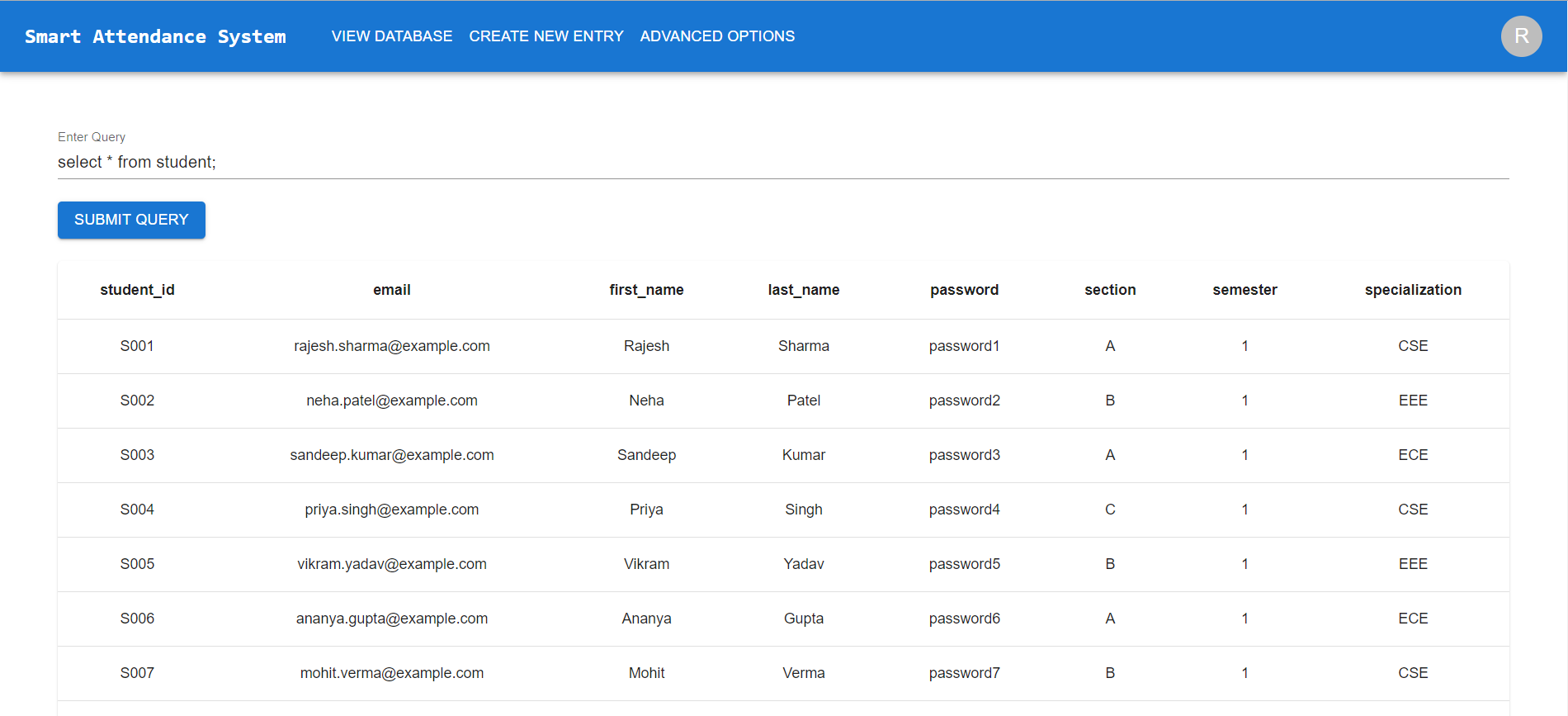Select student ID S002 cell
Image resolution: width=1568 pixels, height=716 pixels.
(137, 401)
